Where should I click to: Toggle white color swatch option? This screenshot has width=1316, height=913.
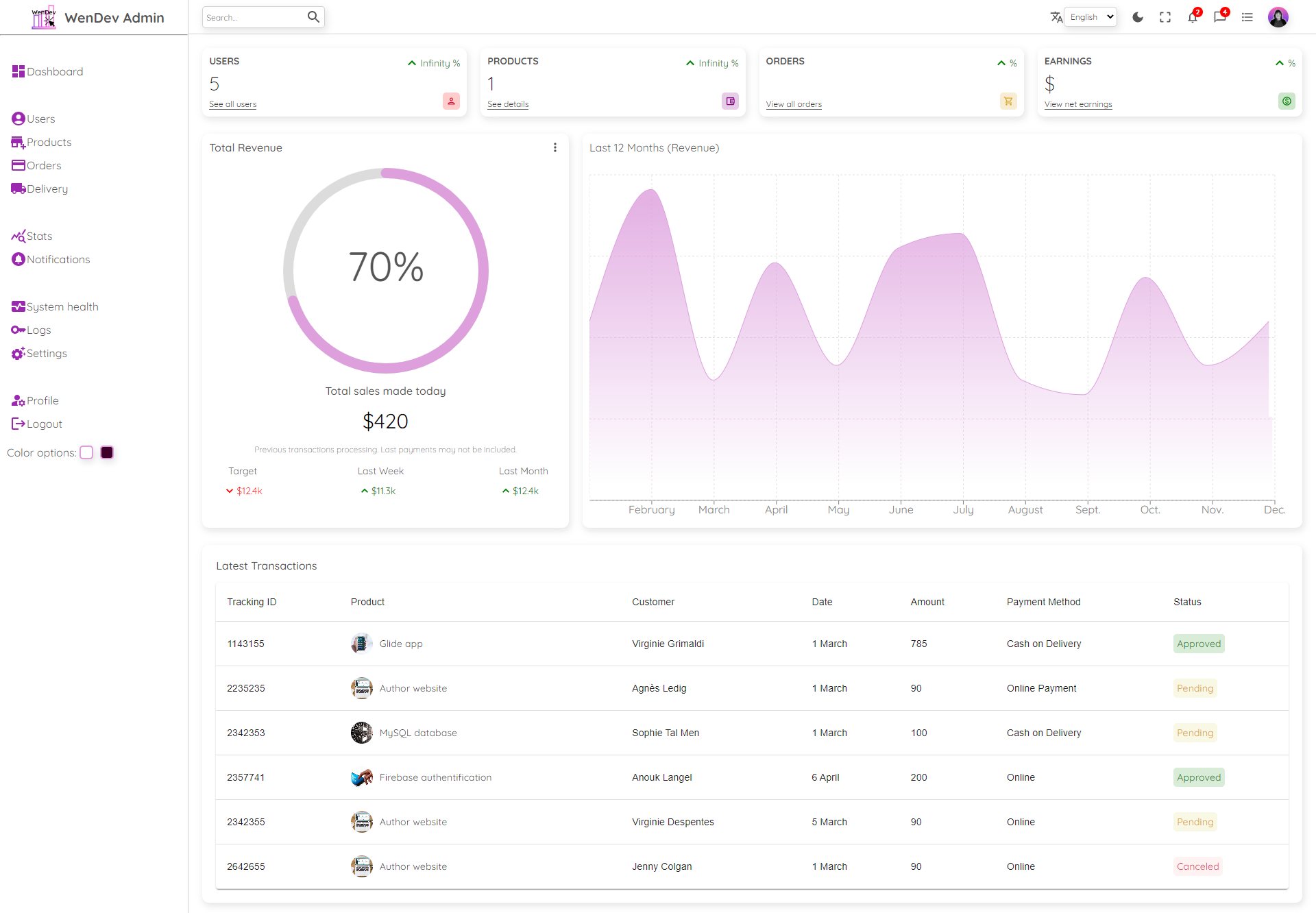click(87, 453)
